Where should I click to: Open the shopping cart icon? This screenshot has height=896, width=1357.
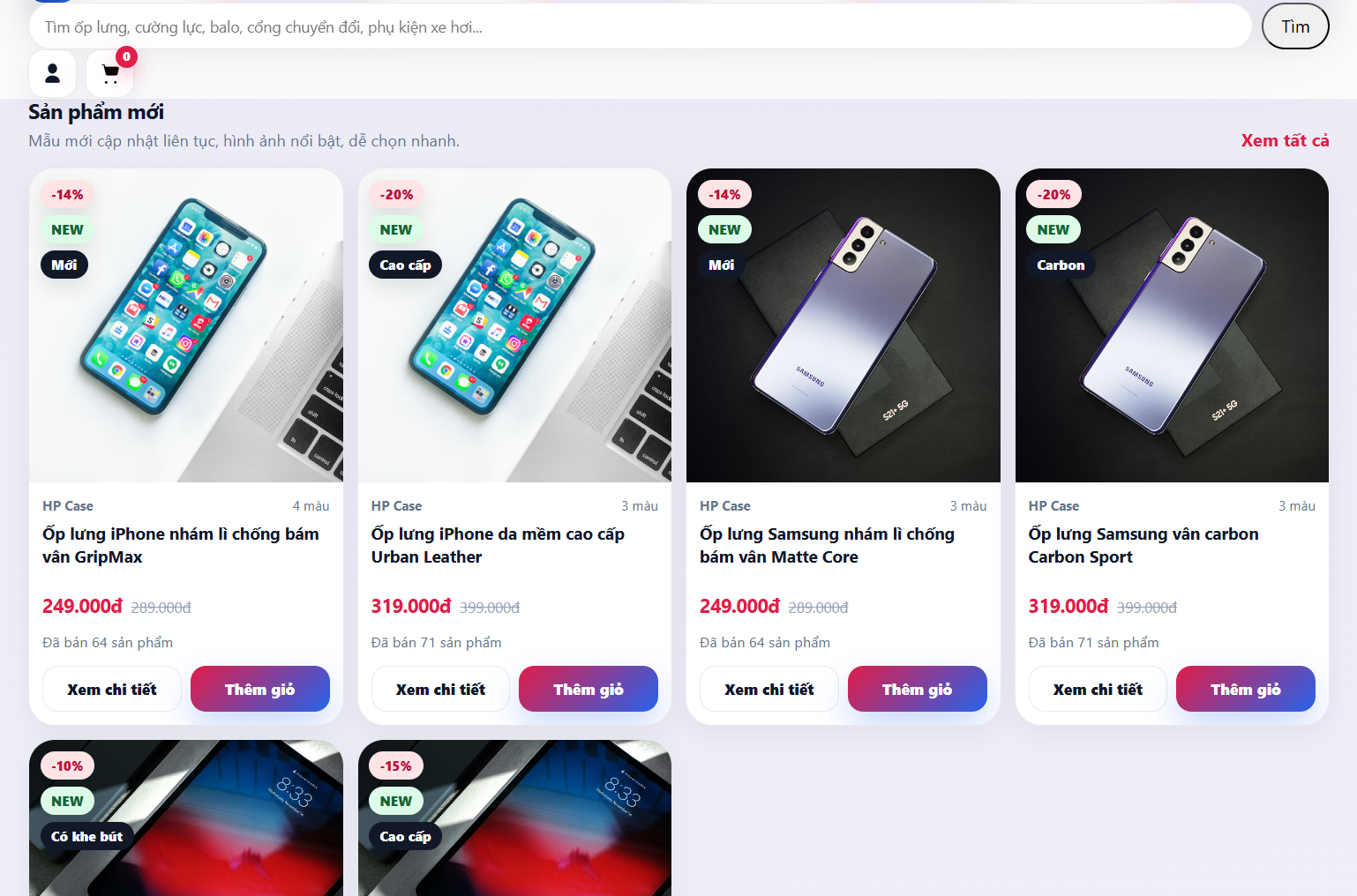tap(109, 74)
